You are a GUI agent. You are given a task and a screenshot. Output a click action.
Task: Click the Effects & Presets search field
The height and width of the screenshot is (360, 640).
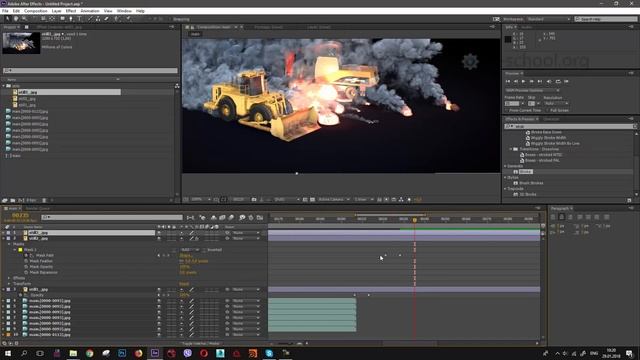[x=570, y=127]
